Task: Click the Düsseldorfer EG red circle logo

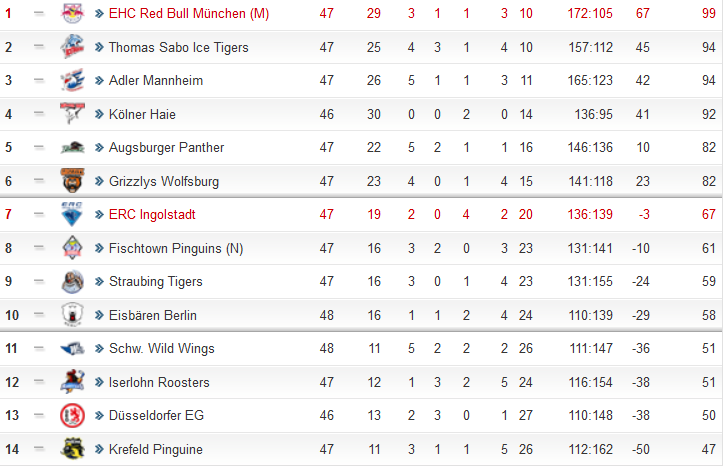Action: pyautogui.click(x=72, y=415)
